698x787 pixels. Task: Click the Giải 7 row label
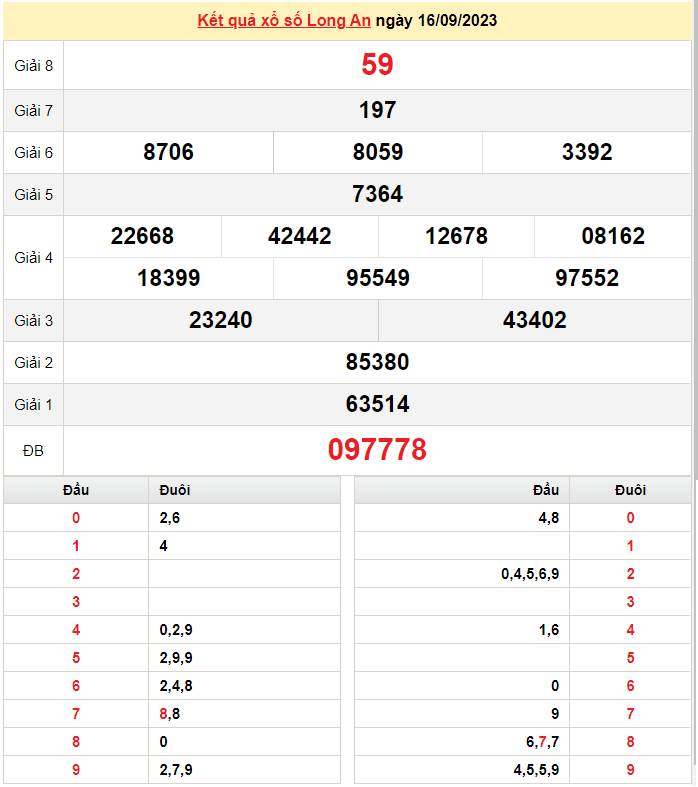34,110
